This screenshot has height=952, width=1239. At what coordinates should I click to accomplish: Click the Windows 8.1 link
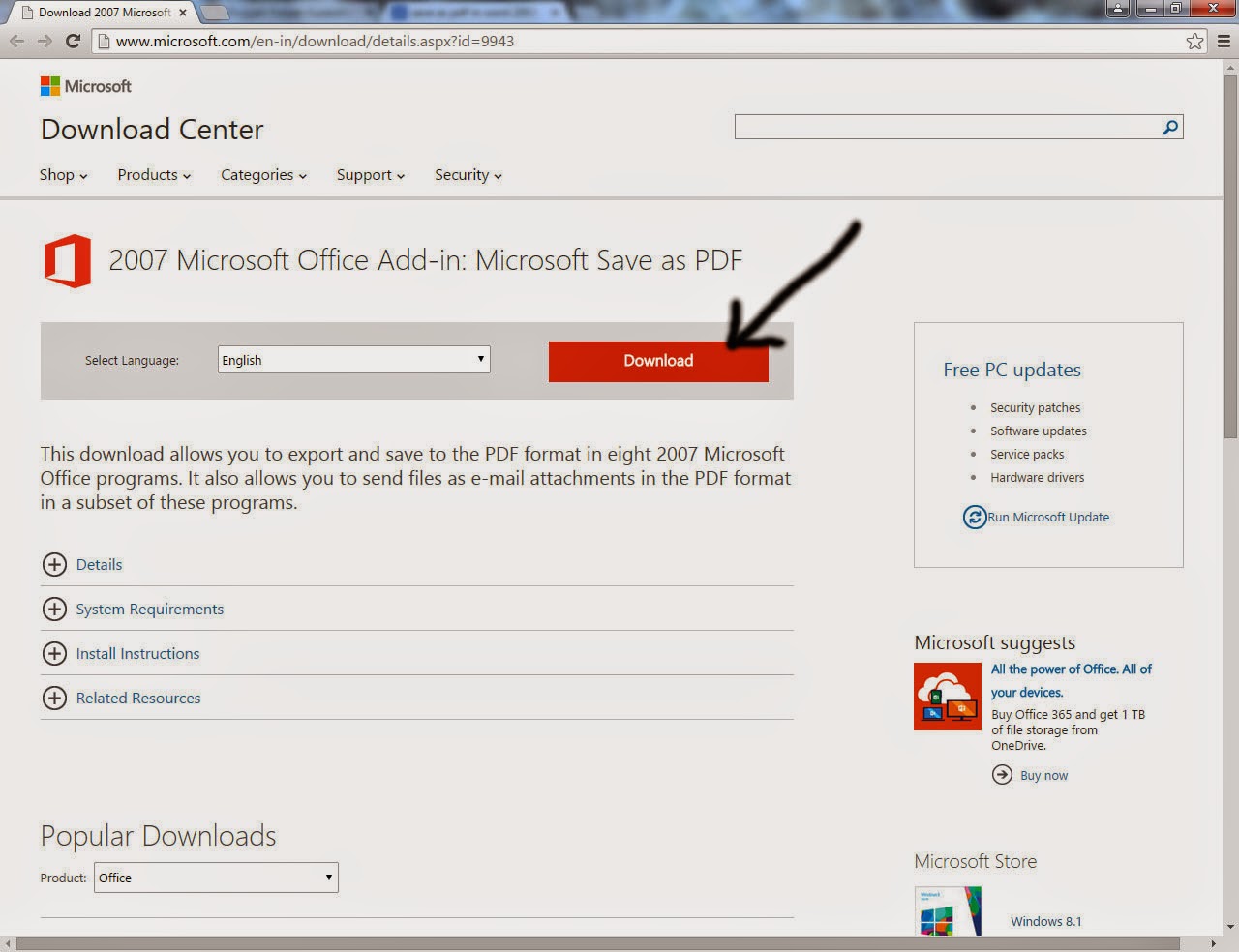tap(1046, 921)
